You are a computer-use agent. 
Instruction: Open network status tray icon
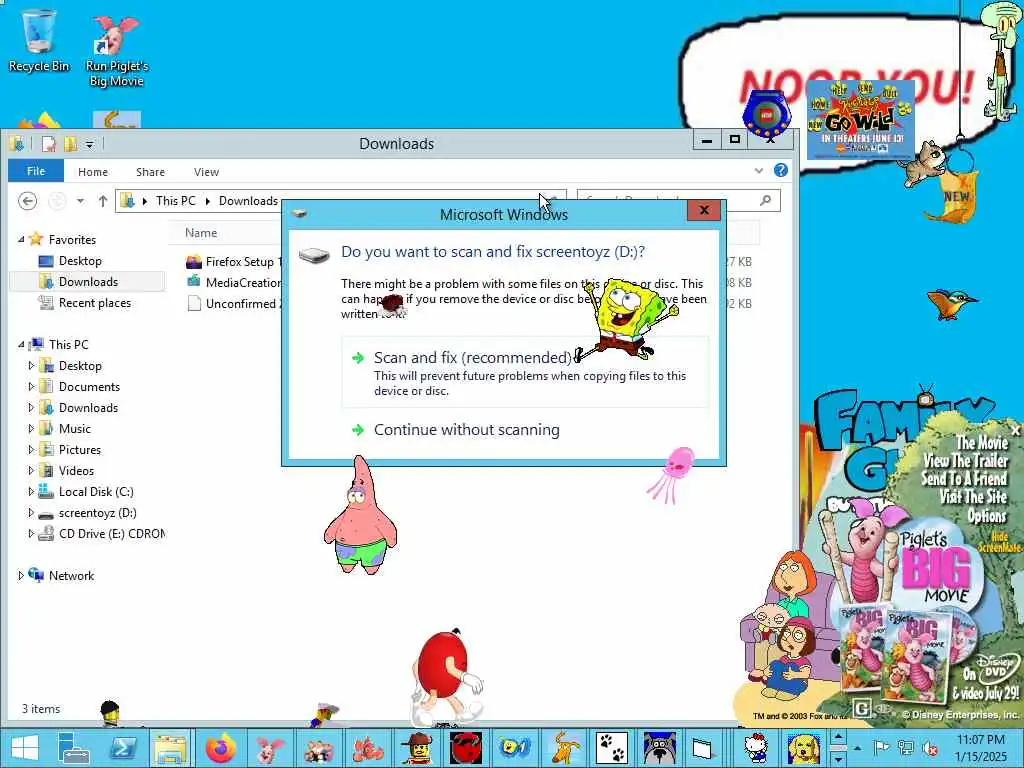906,748
